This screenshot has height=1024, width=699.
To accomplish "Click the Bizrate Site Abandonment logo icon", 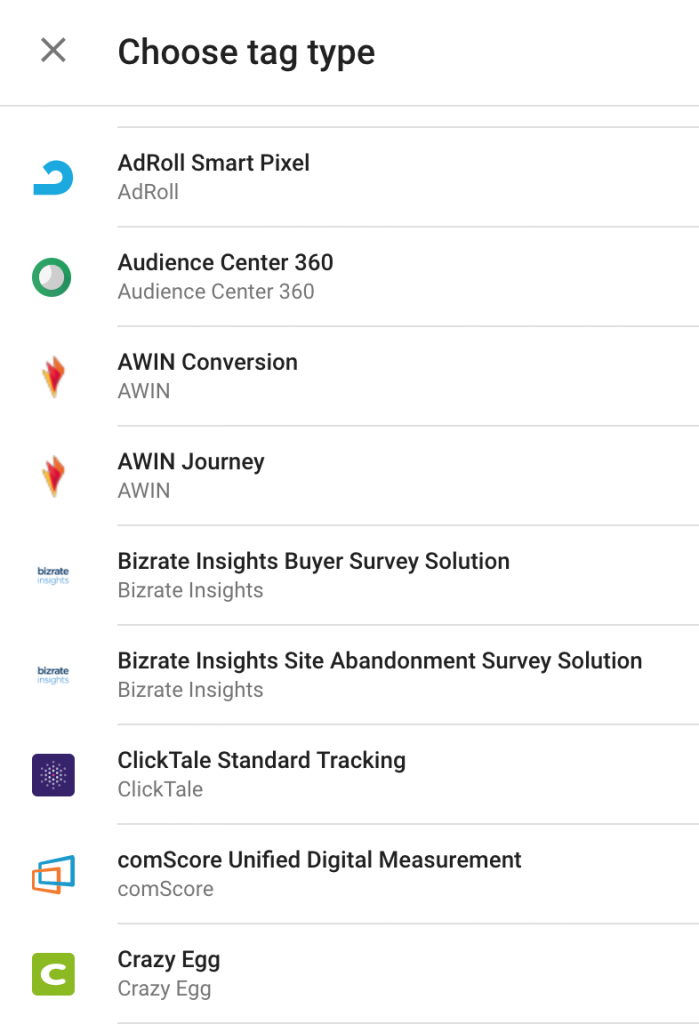I will click(x=53, y=675).
